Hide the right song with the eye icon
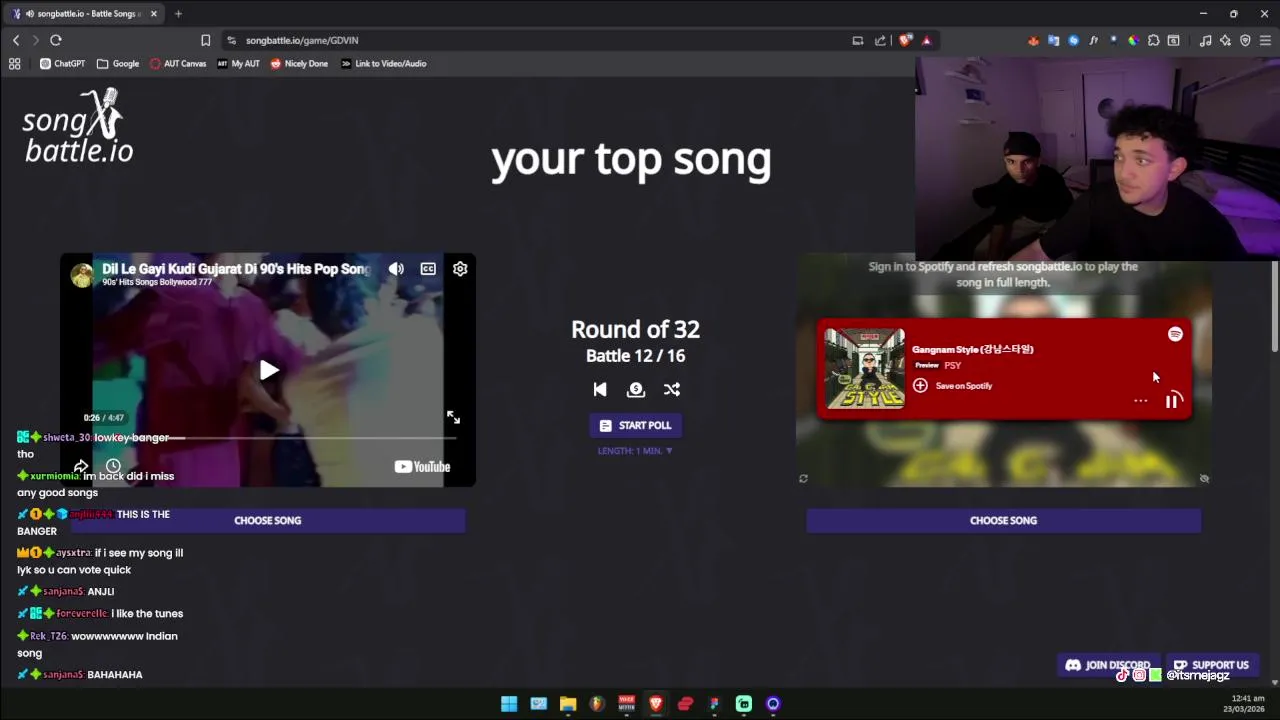The image size is (1280, 720). click(1204, 479)
